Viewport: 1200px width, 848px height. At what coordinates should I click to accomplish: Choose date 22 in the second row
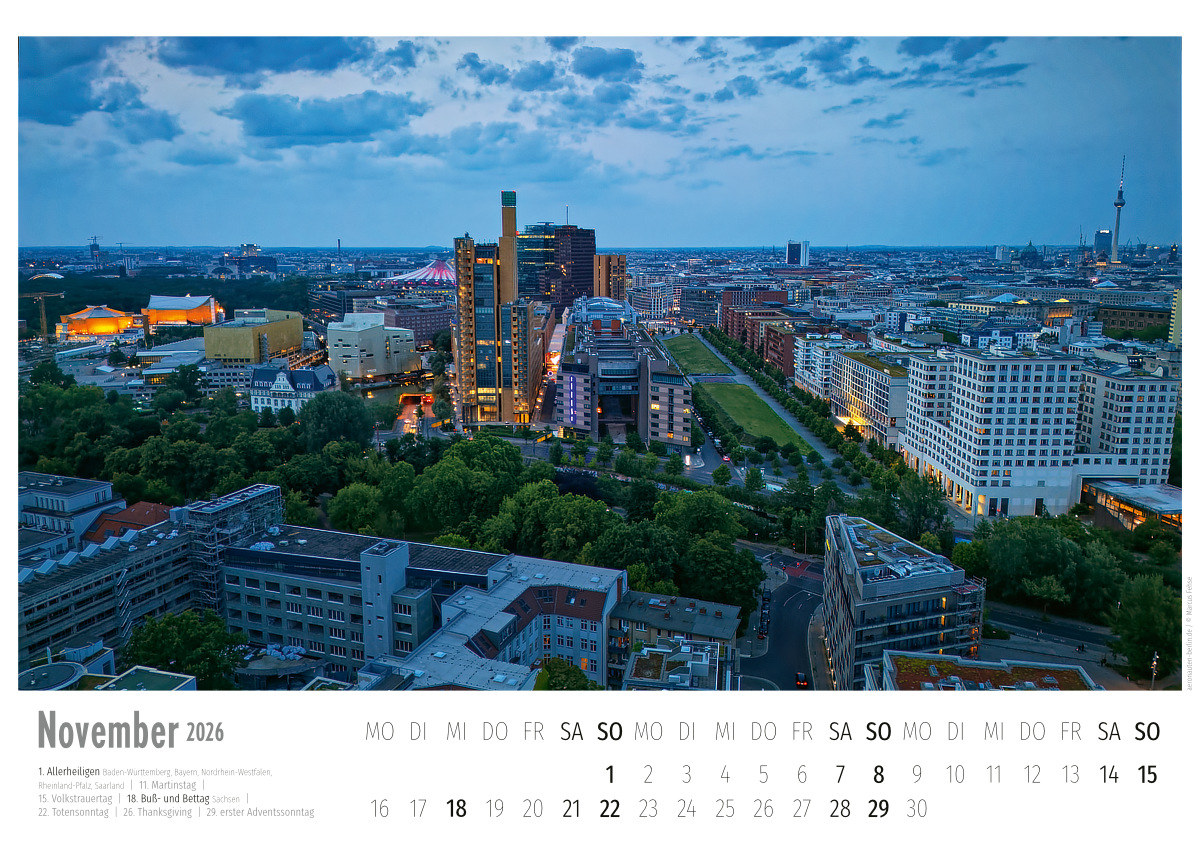[x=610, y=809]
